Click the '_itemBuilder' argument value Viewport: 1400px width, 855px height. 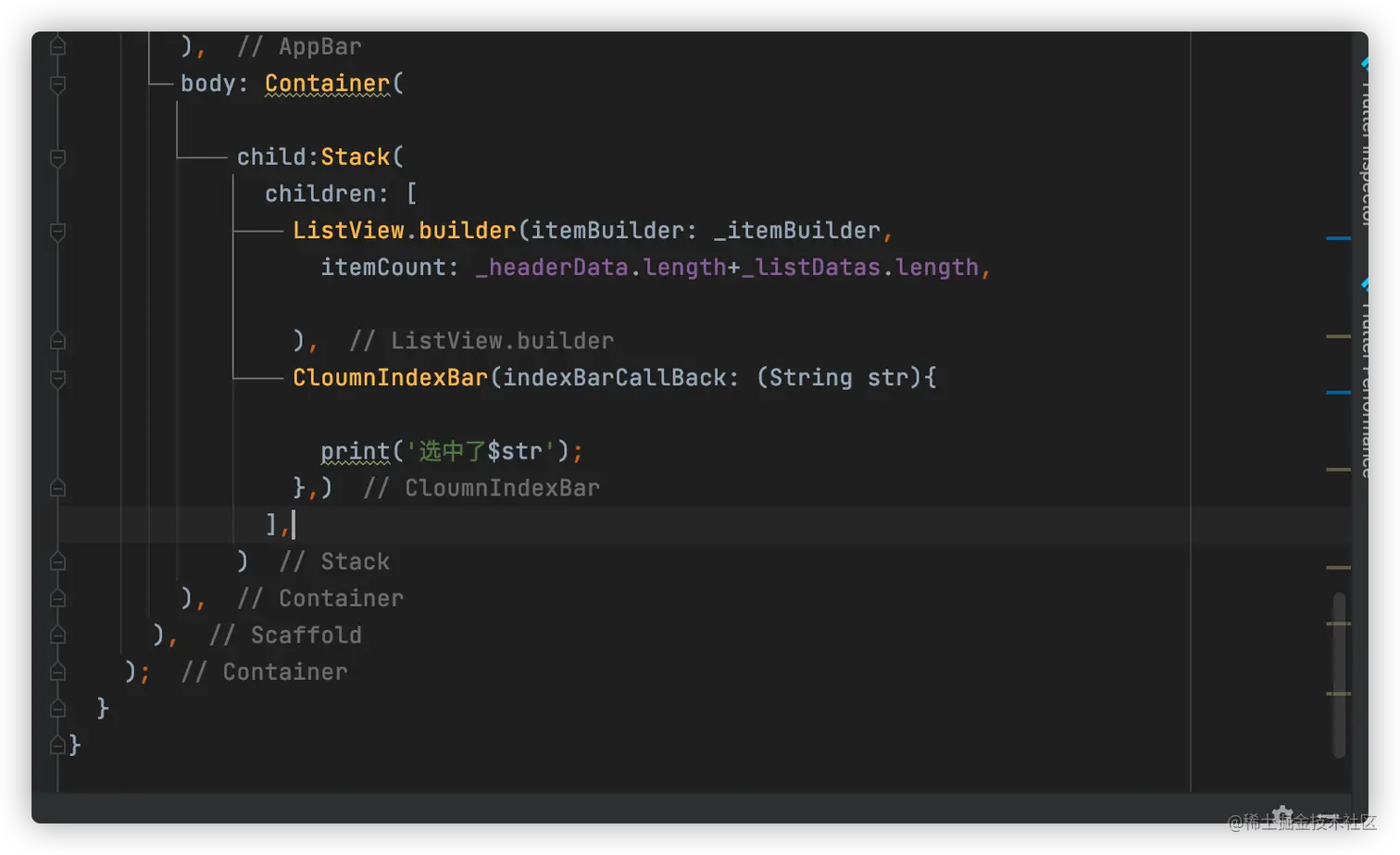[x=797, y=231]
